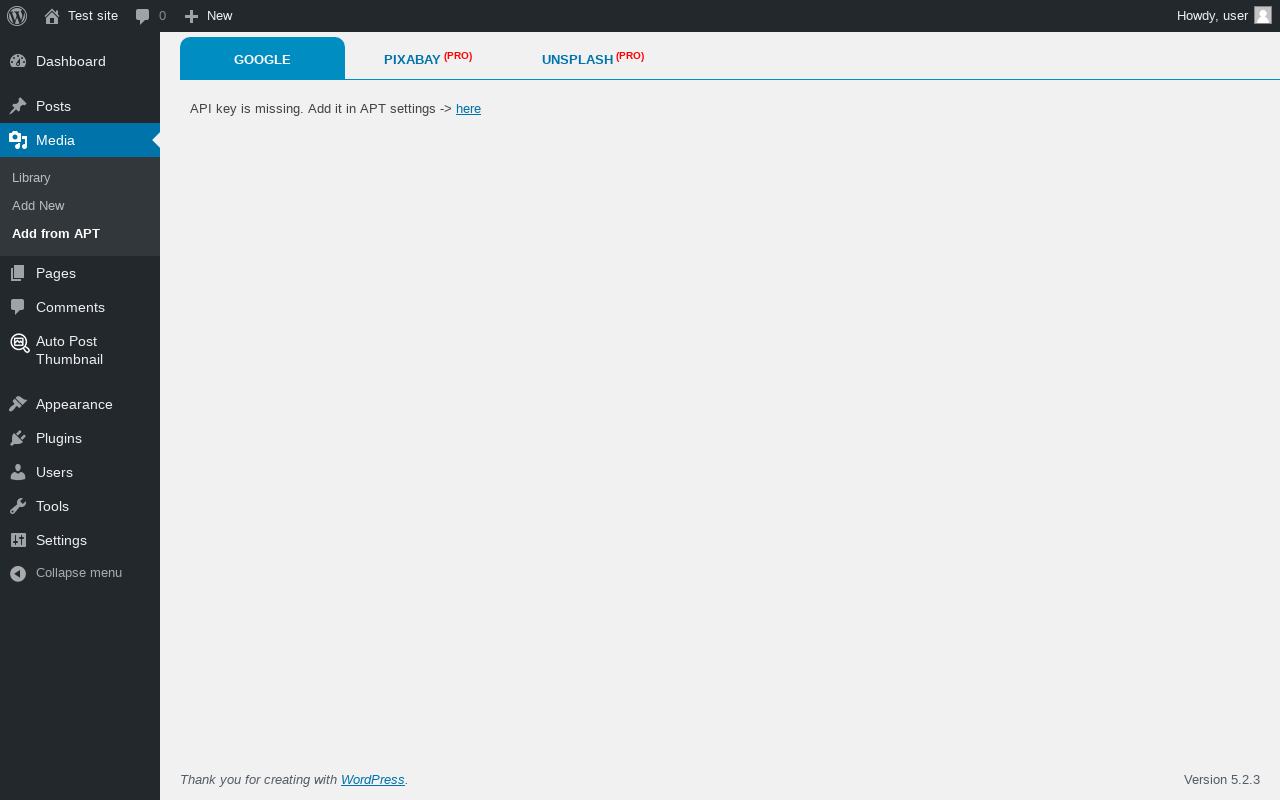Click the red PRO badge on PIXABAY

pyautogui.click(x=458, y=56)
